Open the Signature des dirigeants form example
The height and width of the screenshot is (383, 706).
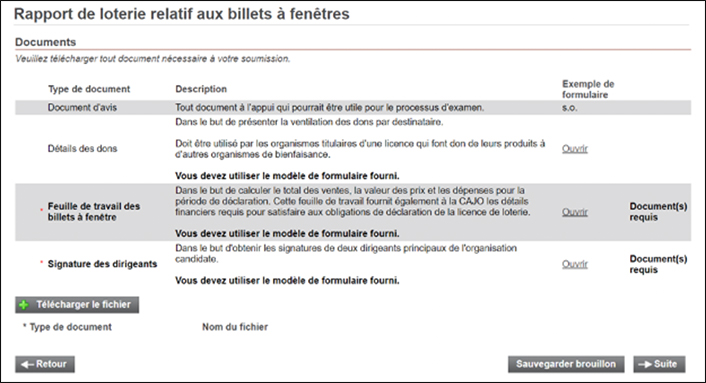[x=575, y=264]
